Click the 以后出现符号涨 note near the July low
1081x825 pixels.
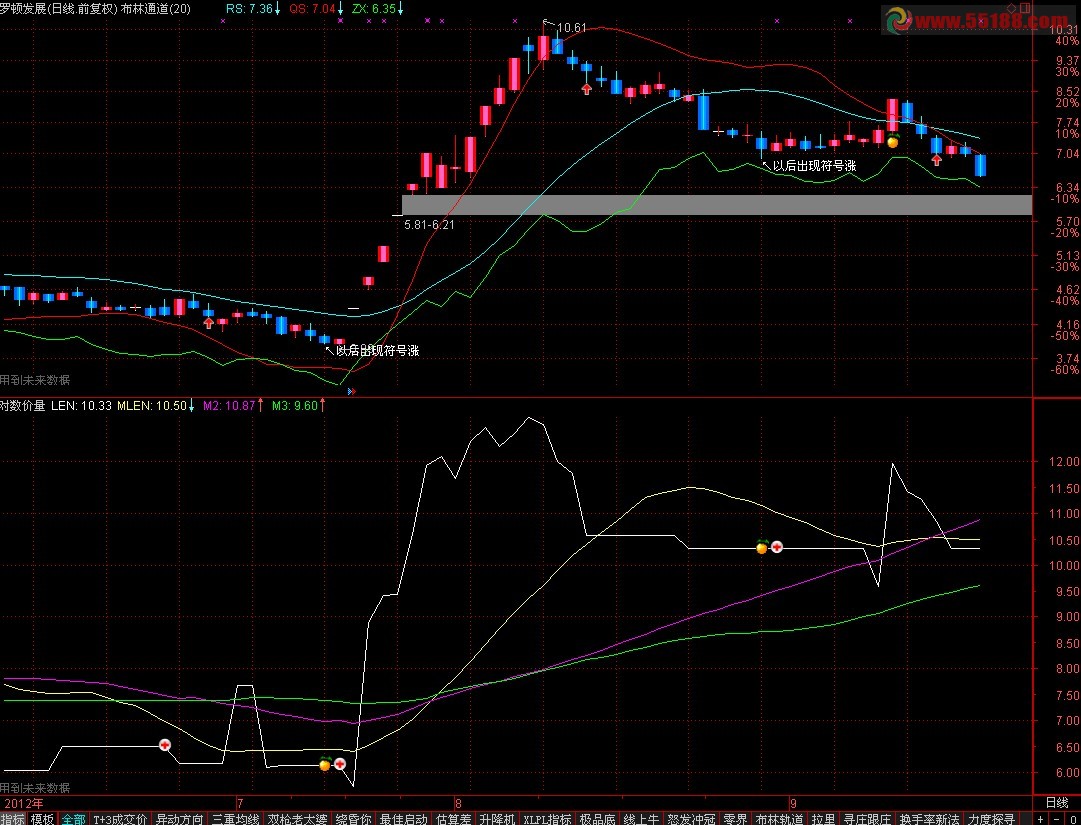377,350
